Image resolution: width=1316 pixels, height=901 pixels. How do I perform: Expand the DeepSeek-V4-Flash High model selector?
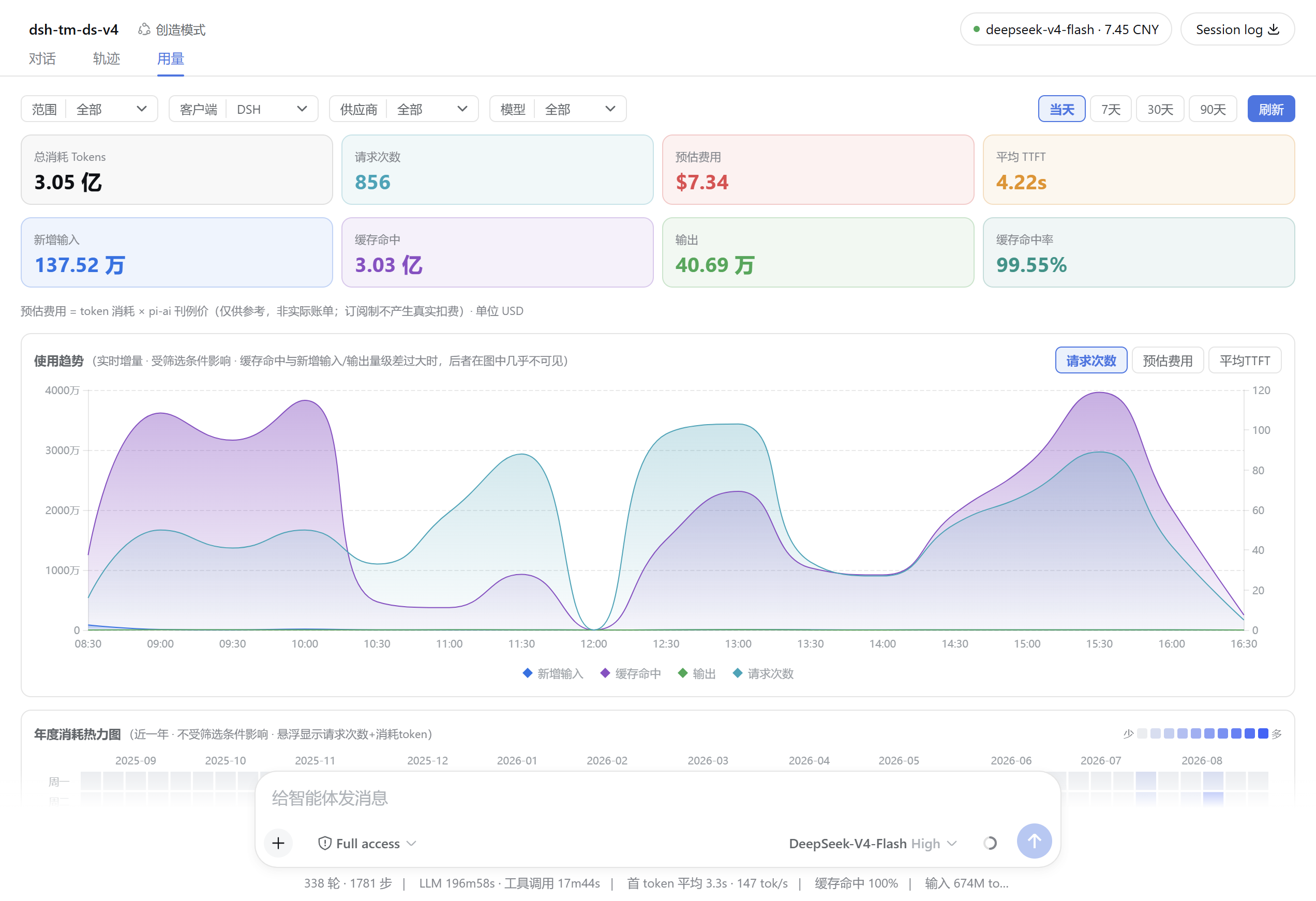[x=873, y=843]
